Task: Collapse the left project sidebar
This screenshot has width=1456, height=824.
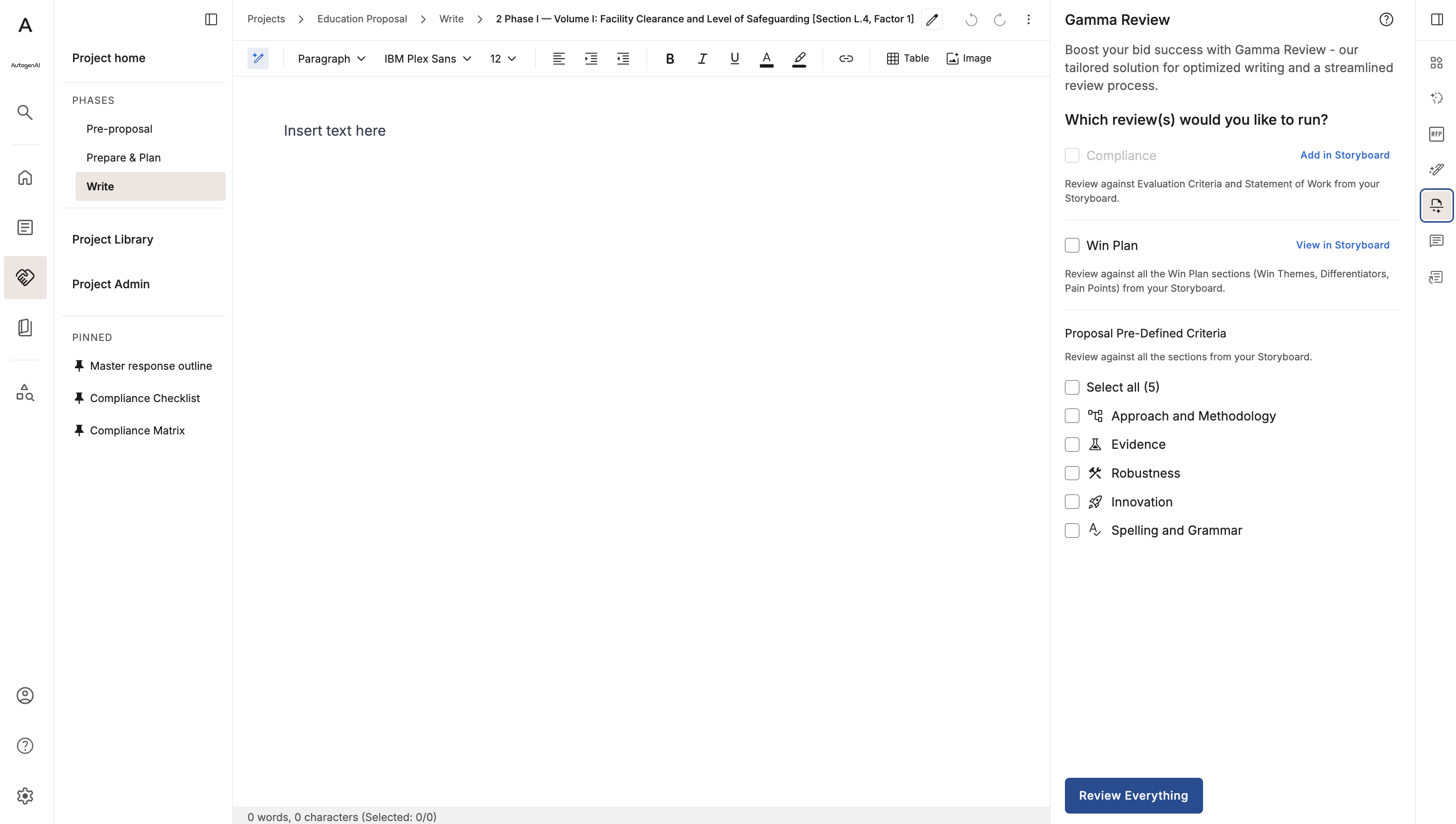Action: pos(211,19)
